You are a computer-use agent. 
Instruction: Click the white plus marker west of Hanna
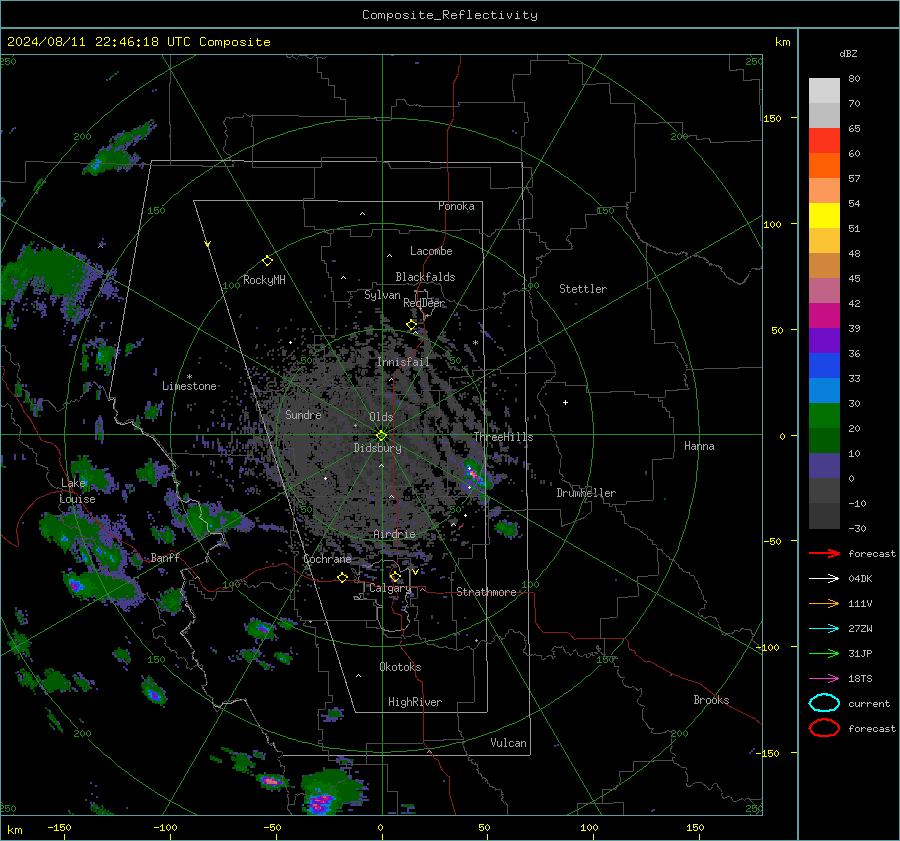point(565,402)
